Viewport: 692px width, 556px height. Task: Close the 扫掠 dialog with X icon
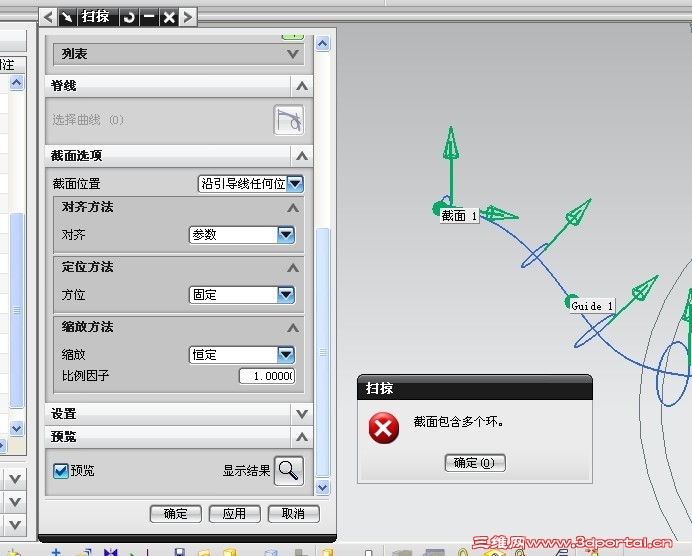pos(169,17)
